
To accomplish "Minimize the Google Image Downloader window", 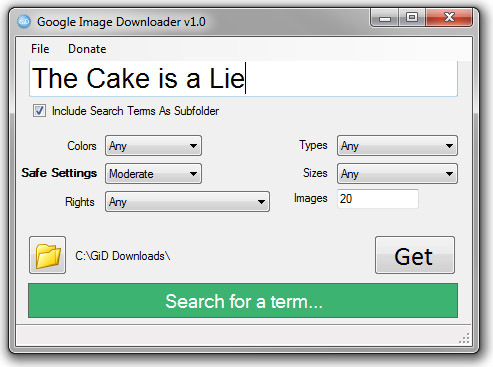I will coord(384,18).
